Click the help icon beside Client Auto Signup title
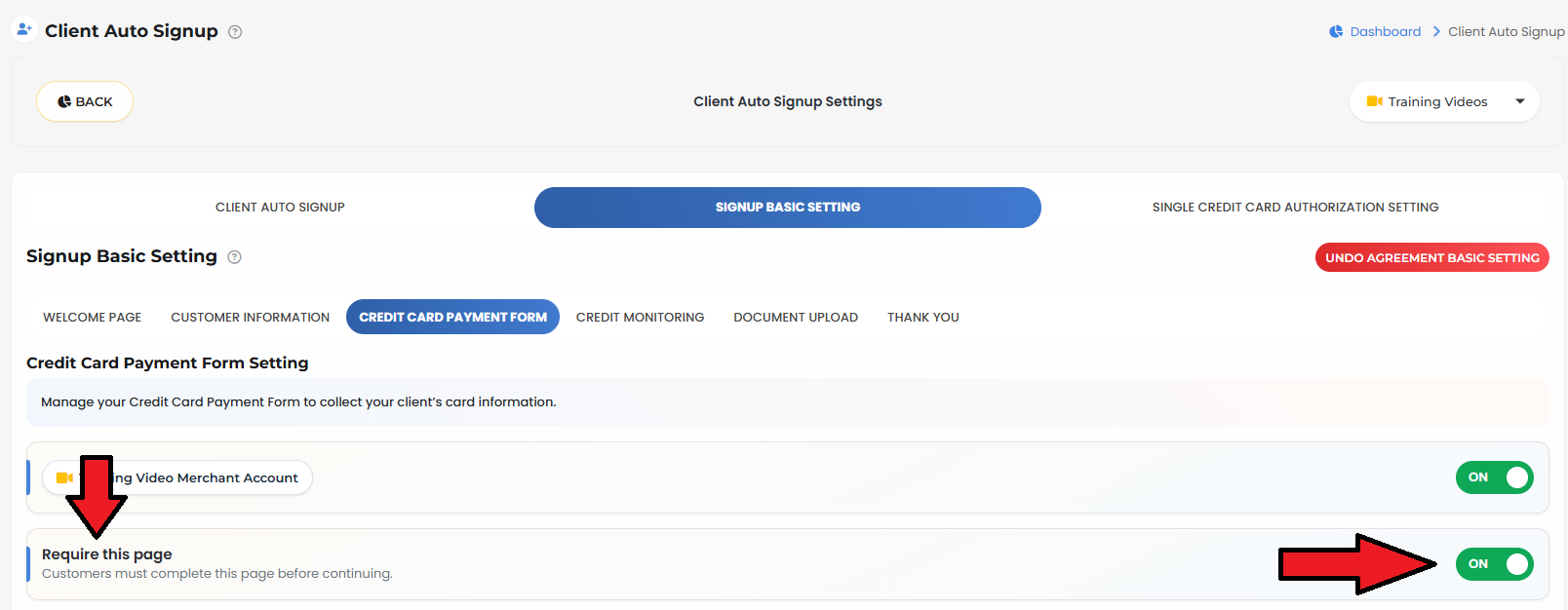Viewport: 1568px width, 610px height. 235,32
